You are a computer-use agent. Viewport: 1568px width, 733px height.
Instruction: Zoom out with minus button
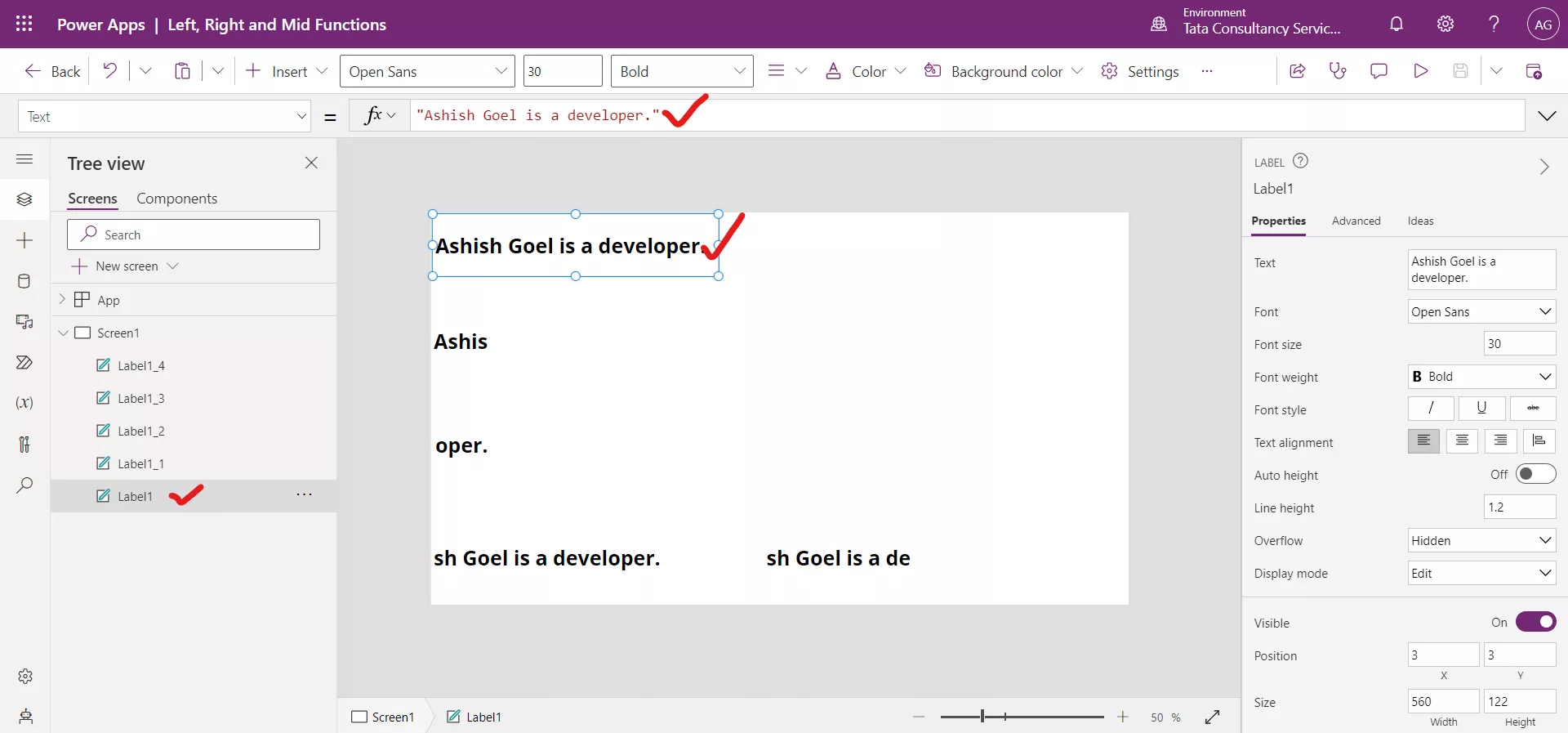pos(919,717)
